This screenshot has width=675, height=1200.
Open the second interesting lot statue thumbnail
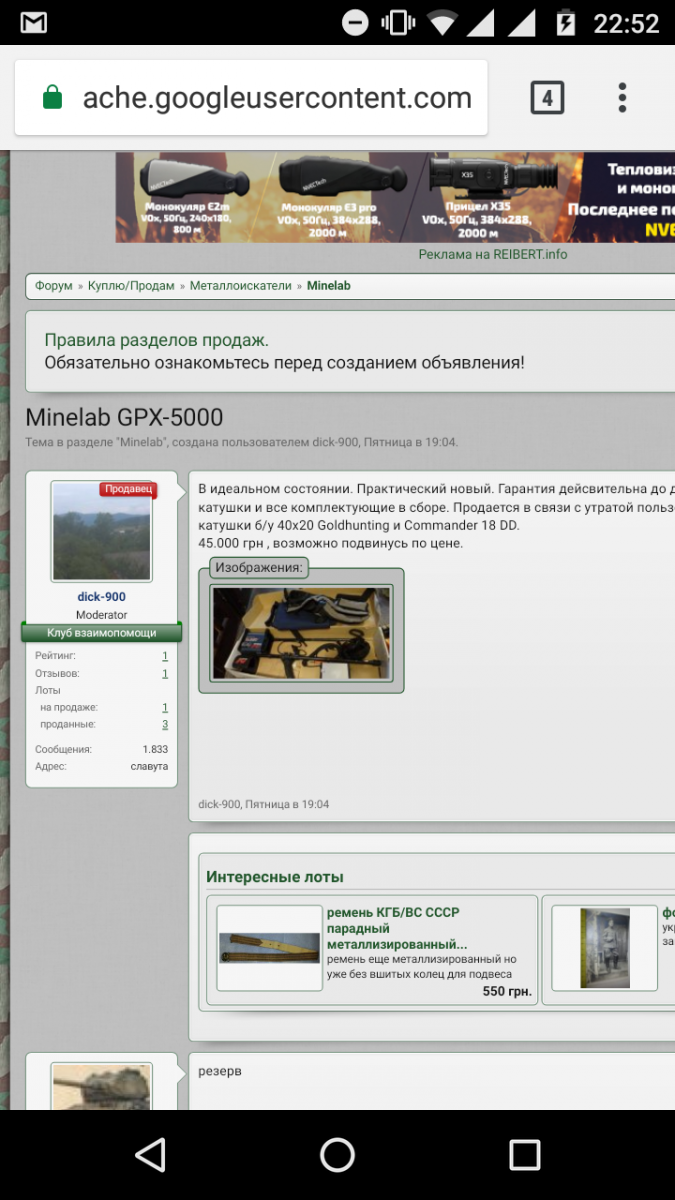coord(605,948)
